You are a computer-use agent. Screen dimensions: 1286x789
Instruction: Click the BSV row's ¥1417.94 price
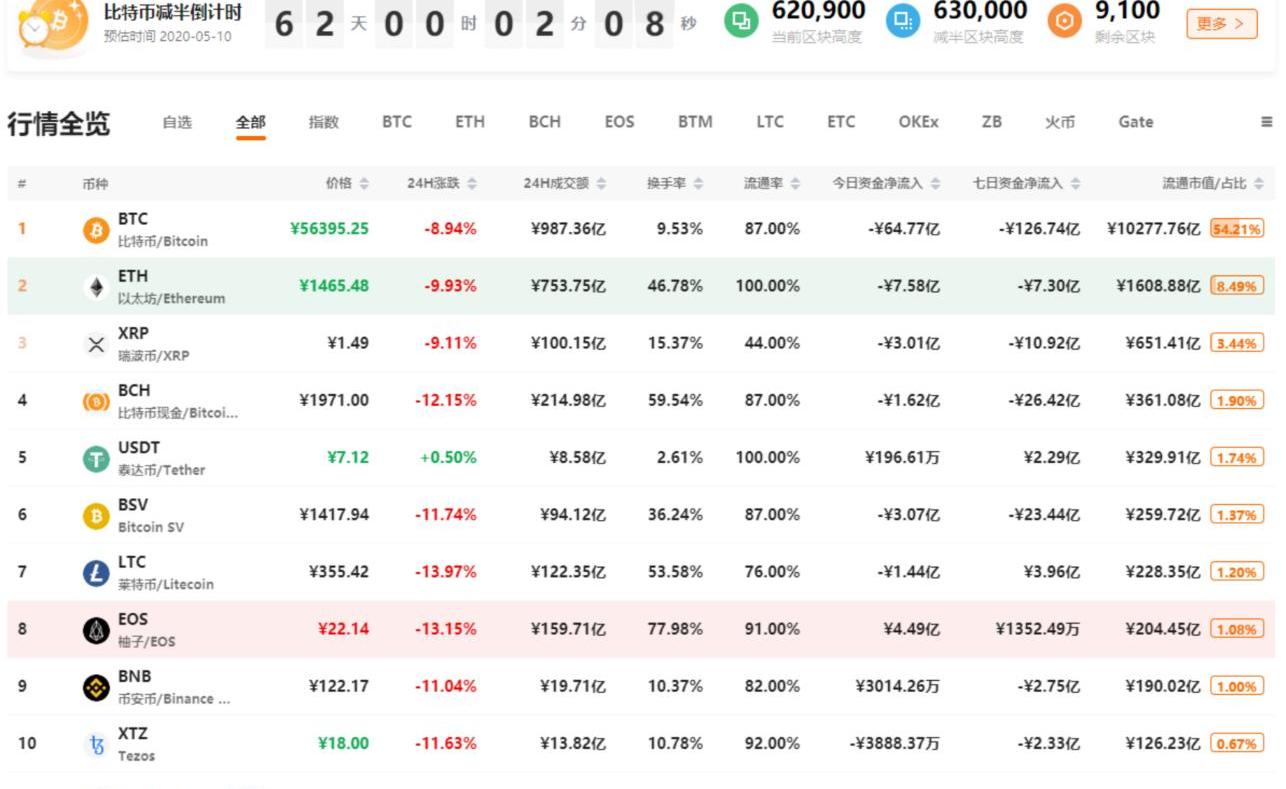tap(334, 515)
